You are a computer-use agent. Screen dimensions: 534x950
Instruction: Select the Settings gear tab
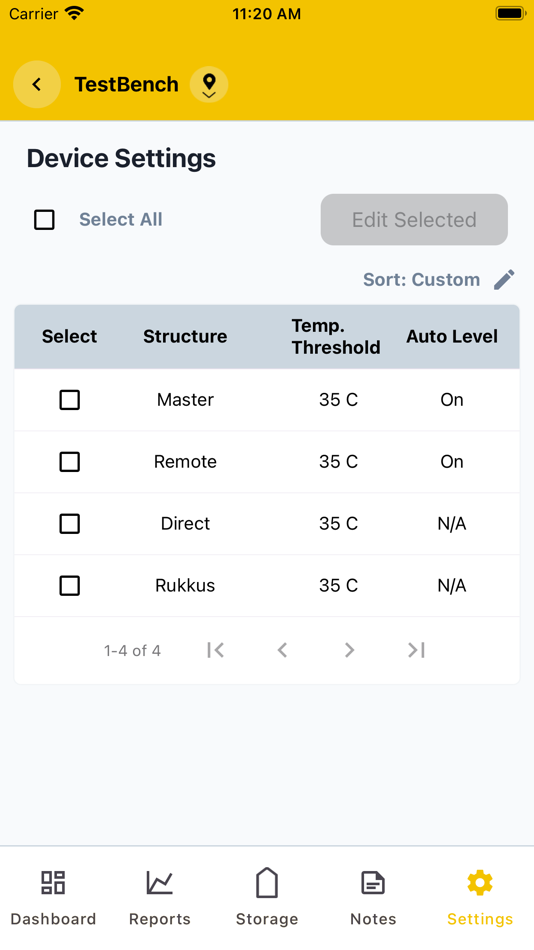tap(480, 897)
